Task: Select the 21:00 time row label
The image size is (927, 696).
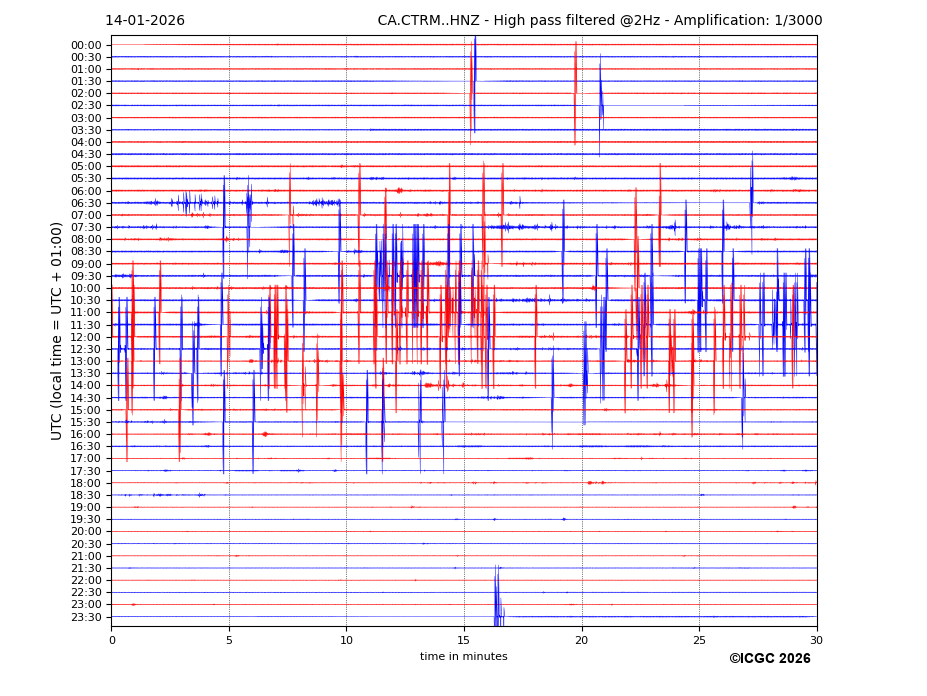Action: click(x=86, y=556)
